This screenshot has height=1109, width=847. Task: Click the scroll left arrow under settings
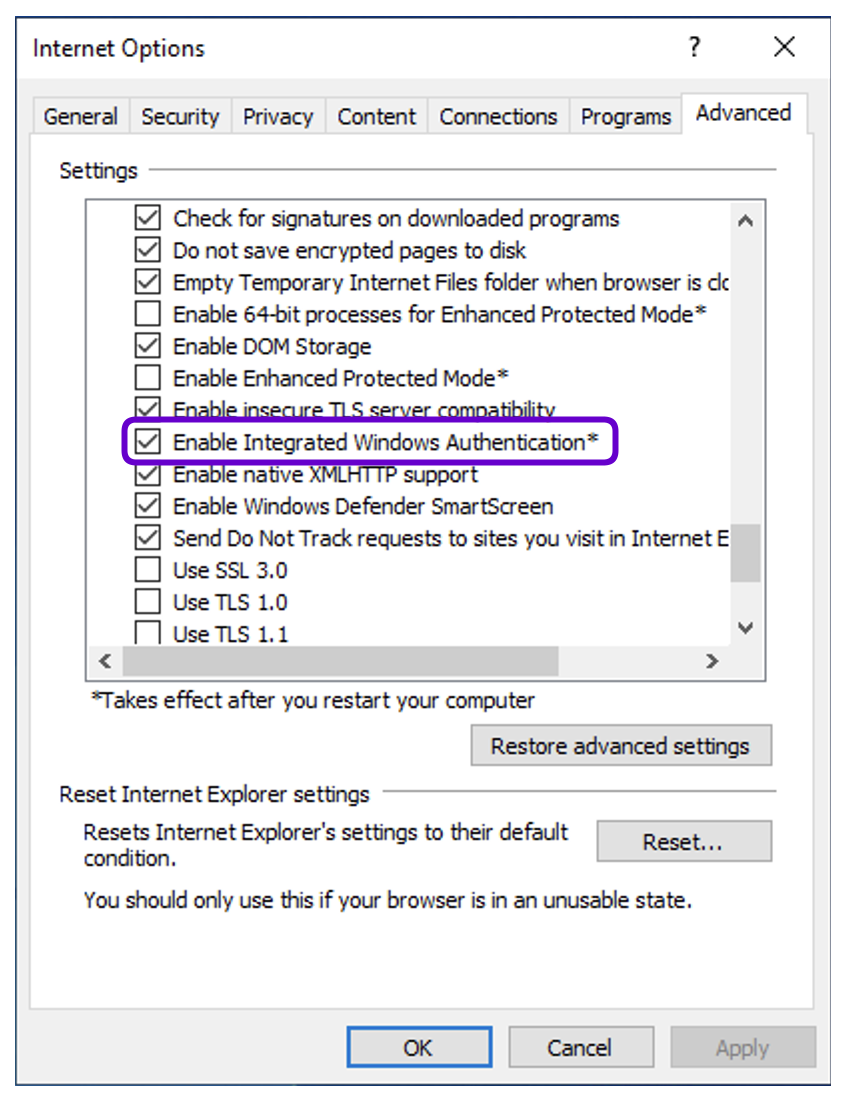104,661
